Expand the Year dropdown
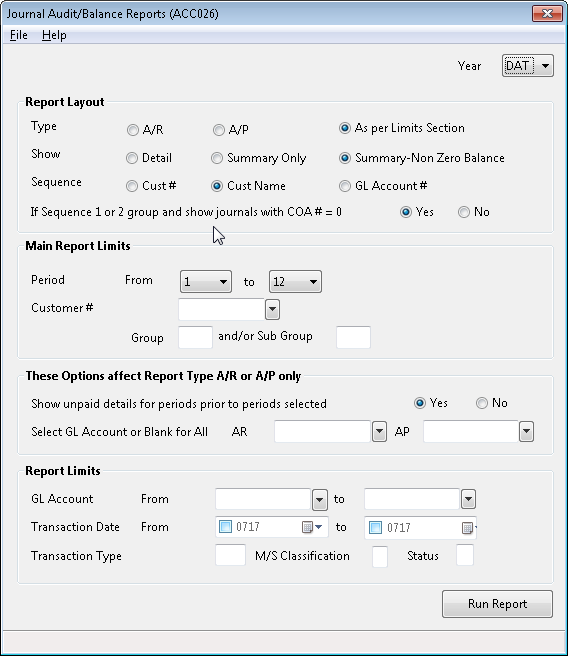The width and height of the screenshot is (568, 656). pyautogui.click(x=545, y=66)
